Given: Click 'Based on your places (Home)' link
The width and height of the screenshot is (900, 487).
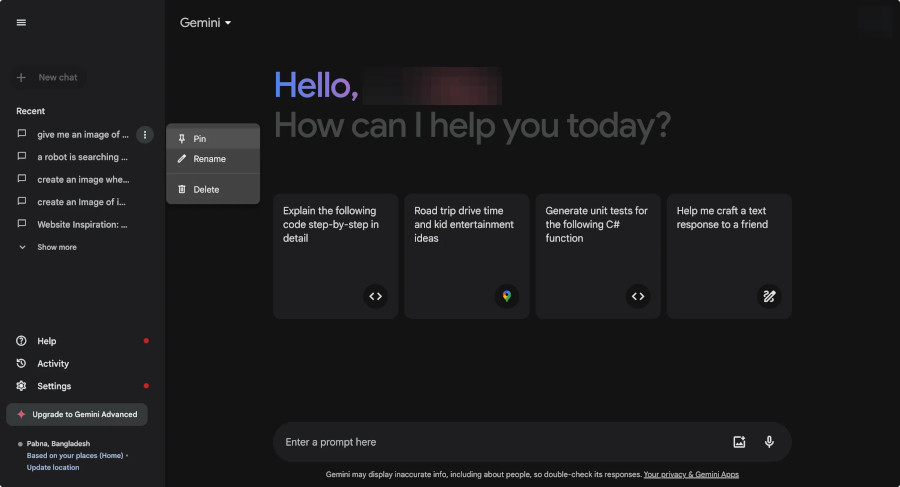Looking at the screenshot, I should (75, 455).
